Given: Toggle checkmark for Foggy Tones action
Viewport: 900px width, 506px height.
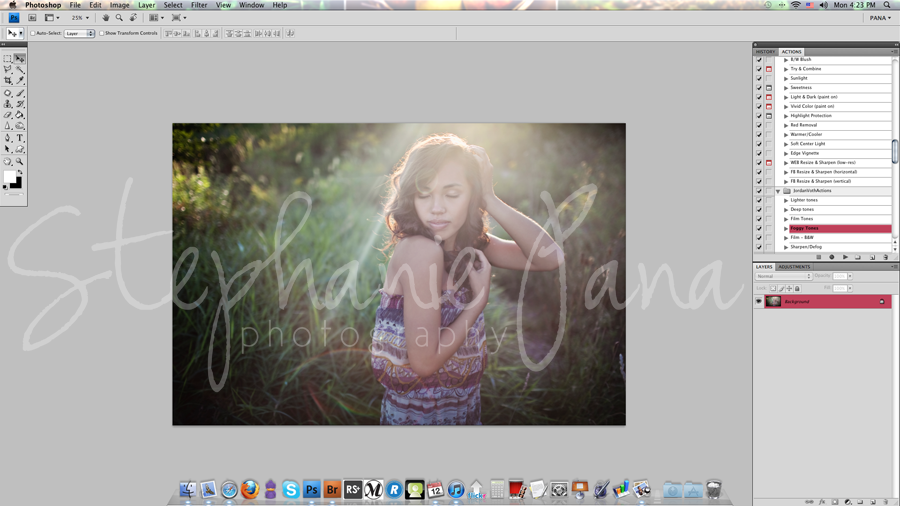Looking at the screenshot, I should coord(759,228).
